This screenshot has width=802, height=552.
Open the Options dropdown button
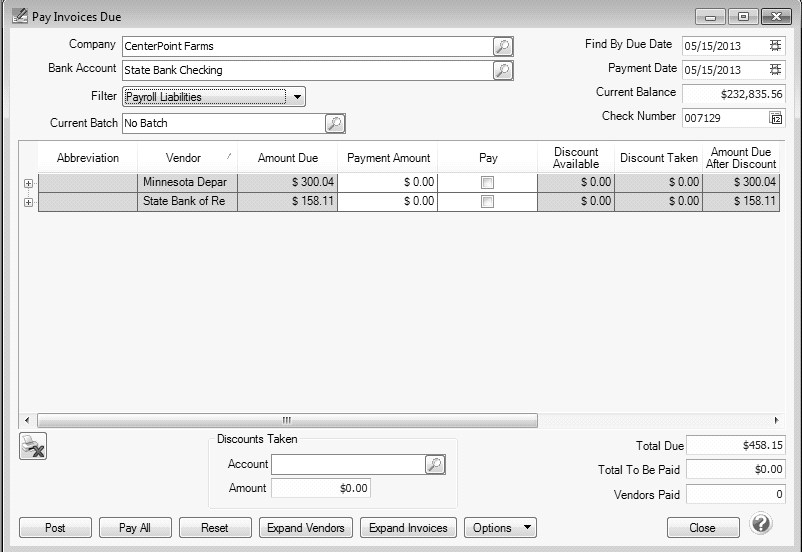coord(500,528)
